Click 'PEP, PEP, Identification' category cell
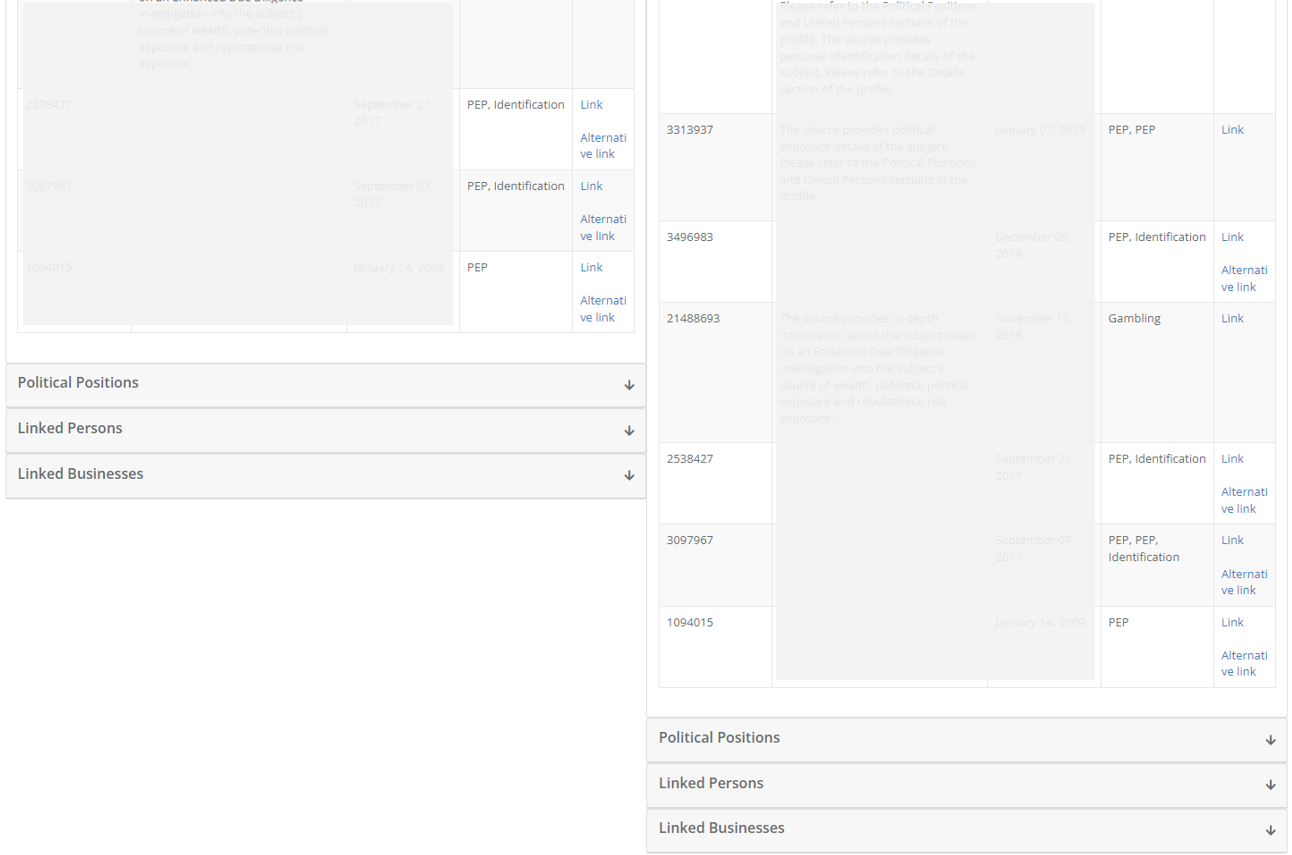Viewport: 1292px width, 855px height. 1157,565
